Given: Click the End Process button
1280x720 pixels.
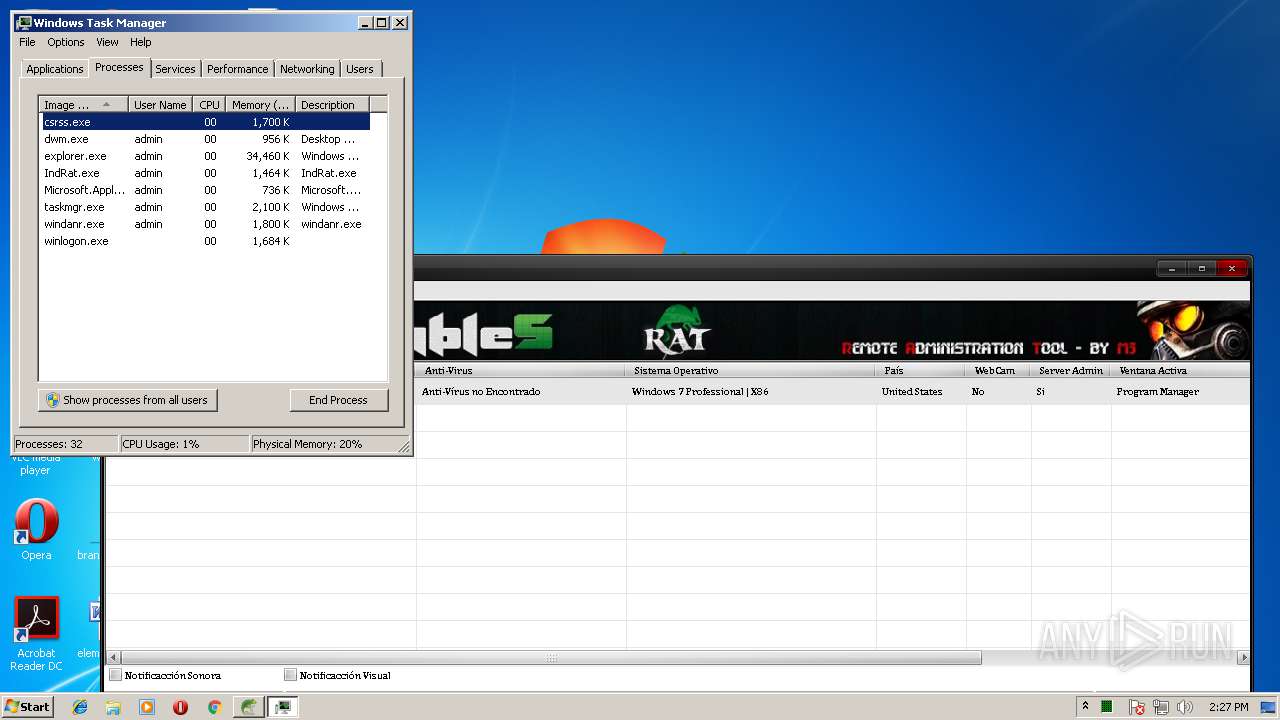Looking at the screenshot, I should point(338,400).
